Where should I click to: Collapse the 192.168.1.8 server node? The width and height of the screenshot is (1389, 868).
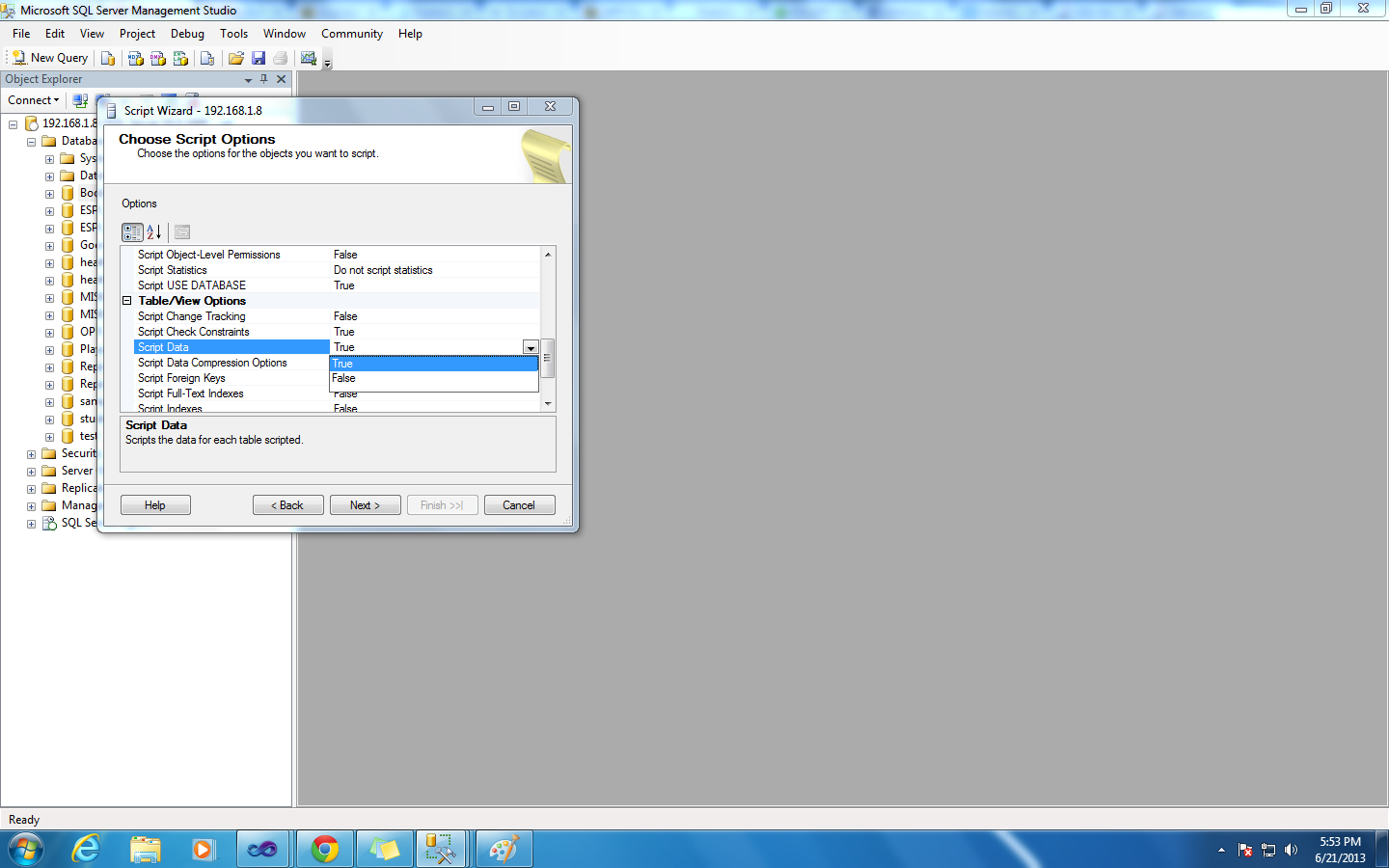(13, 124)
